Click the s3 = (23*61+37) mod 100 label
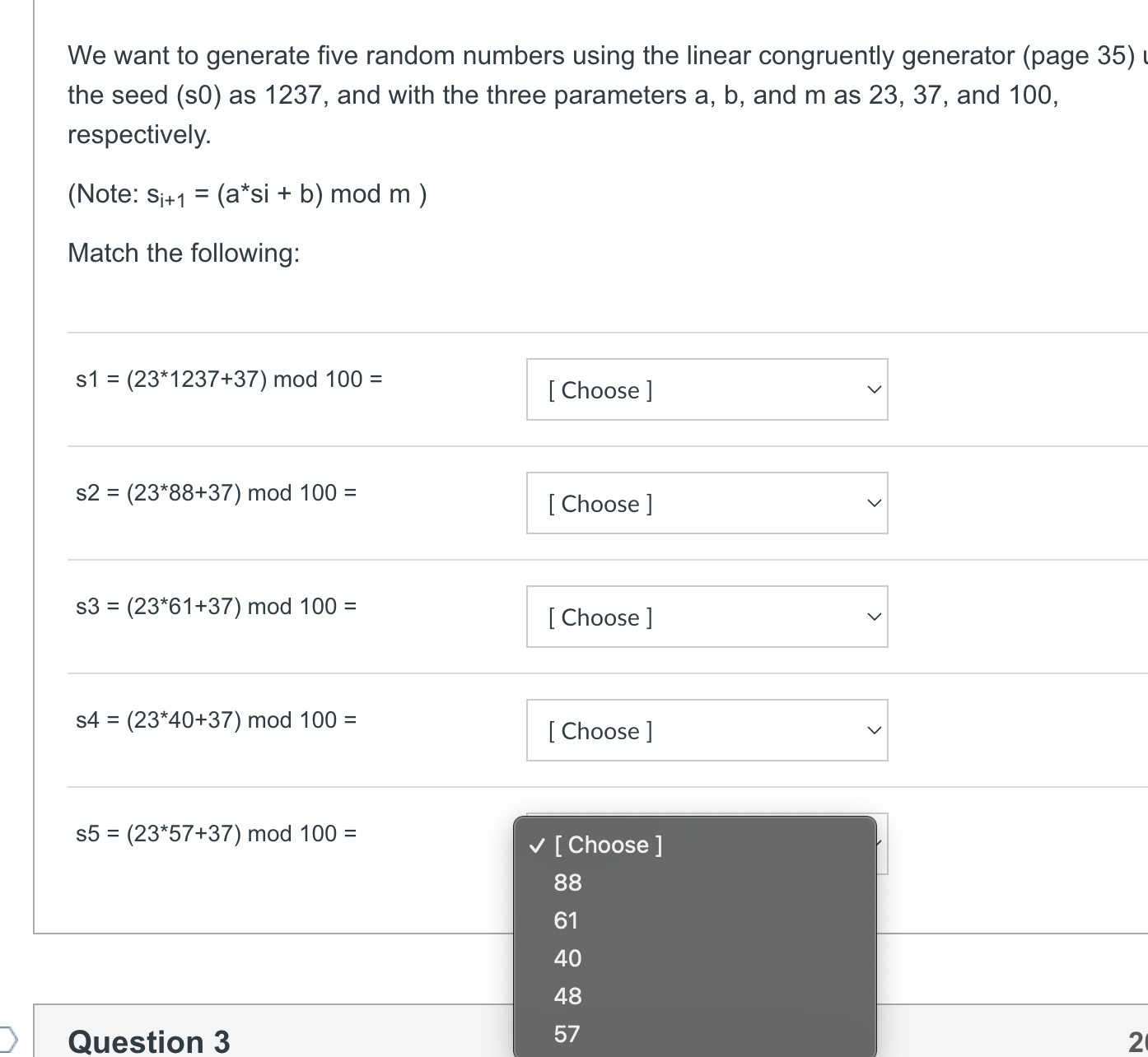1148x1057 pixels. click(216, 607)
